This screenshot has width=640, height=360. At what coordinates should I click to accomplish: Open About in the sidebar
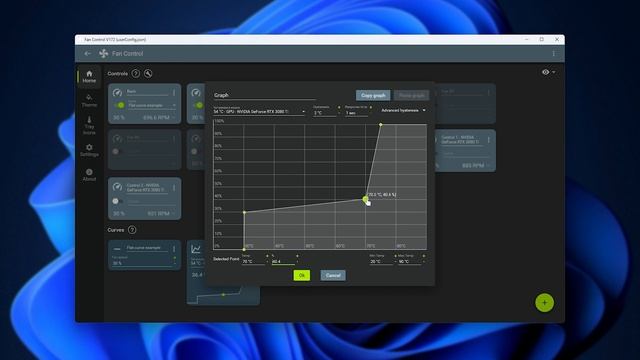pos(89,175)
